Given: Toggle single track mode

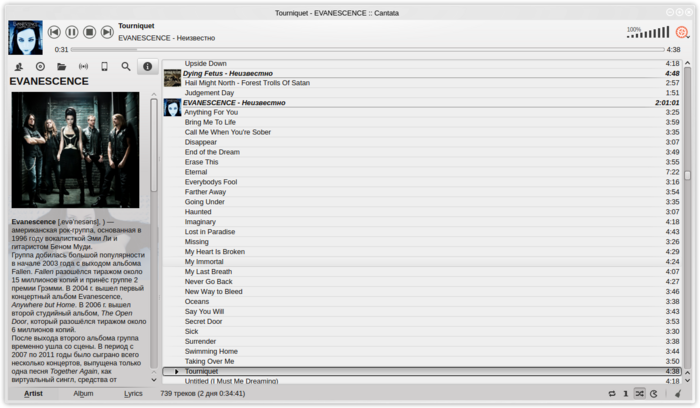Looking at the screenshot, I should coord(625,393).
